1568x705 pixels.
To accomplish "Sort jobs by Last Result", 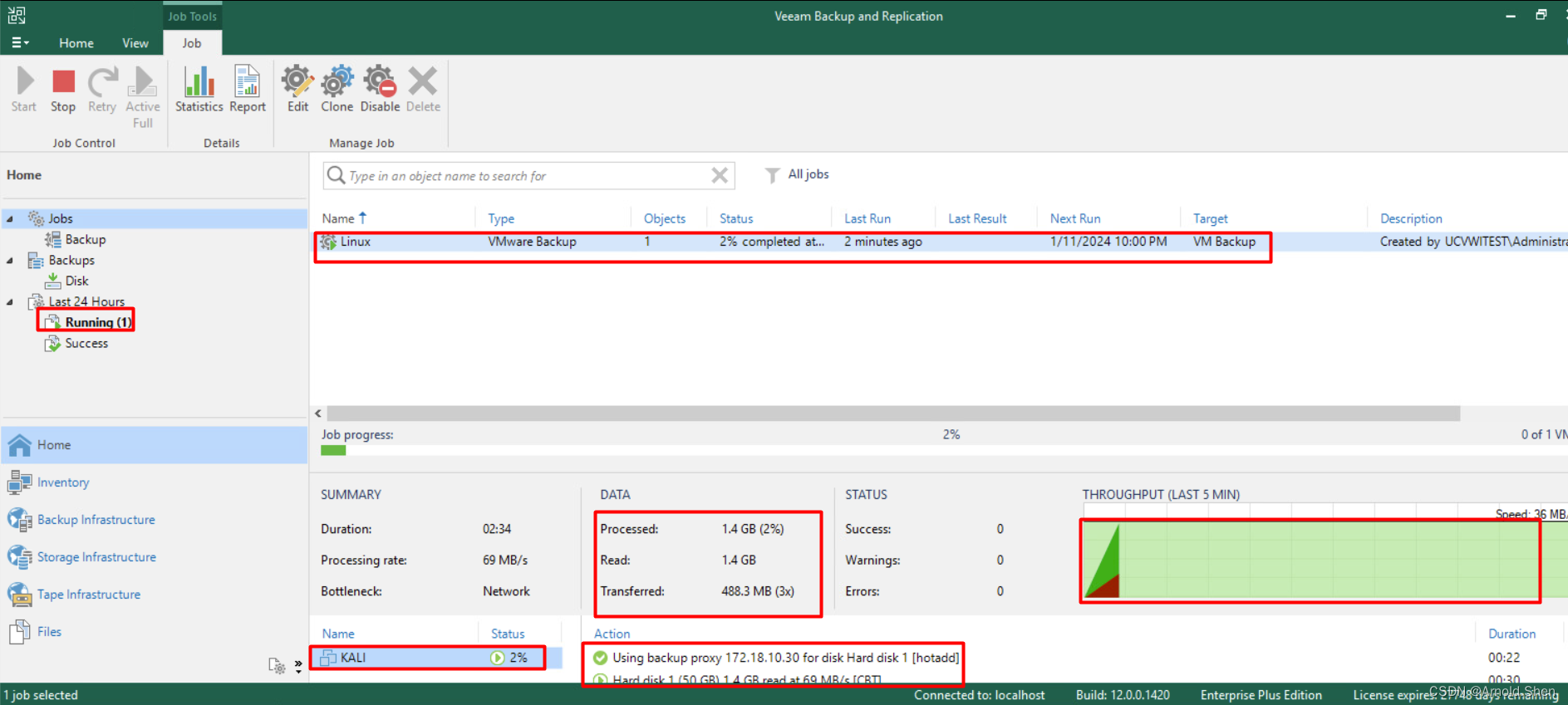I will point(977,218).
